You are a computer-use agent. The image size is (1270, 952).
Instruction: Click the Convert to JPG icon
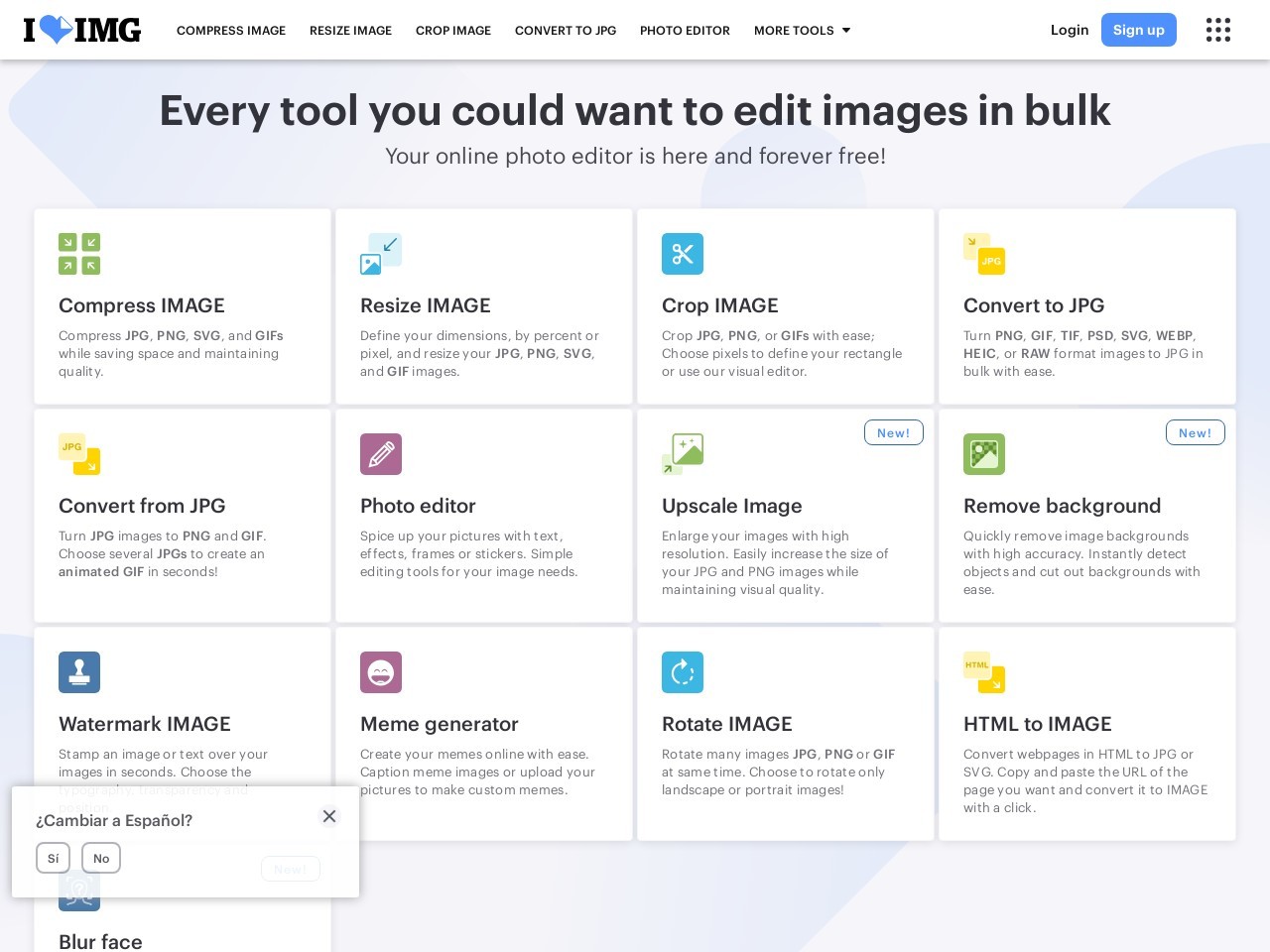coord(984,254)
